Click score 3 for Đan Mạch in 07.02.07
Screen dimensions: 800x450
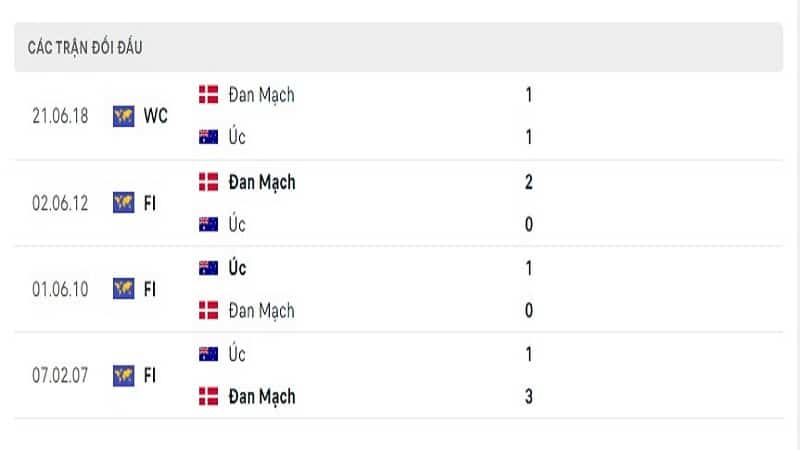point(529,396)
